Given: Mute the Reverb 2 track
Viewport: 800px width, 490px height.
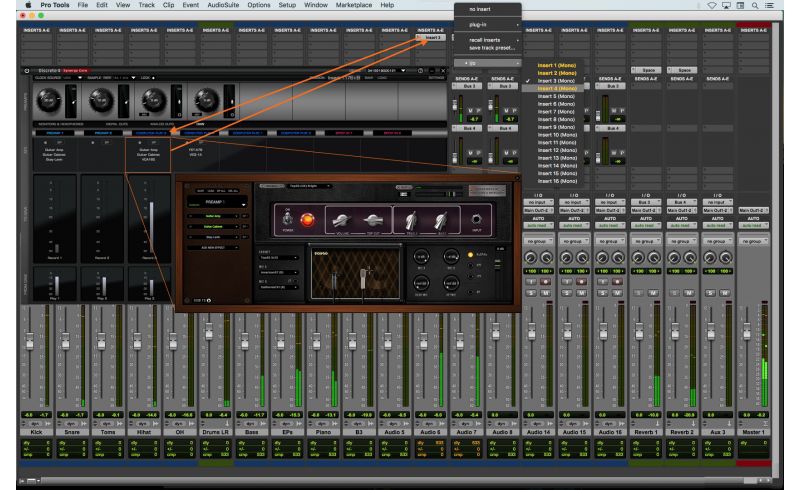Looking at the screenshot, I should 688,293.
